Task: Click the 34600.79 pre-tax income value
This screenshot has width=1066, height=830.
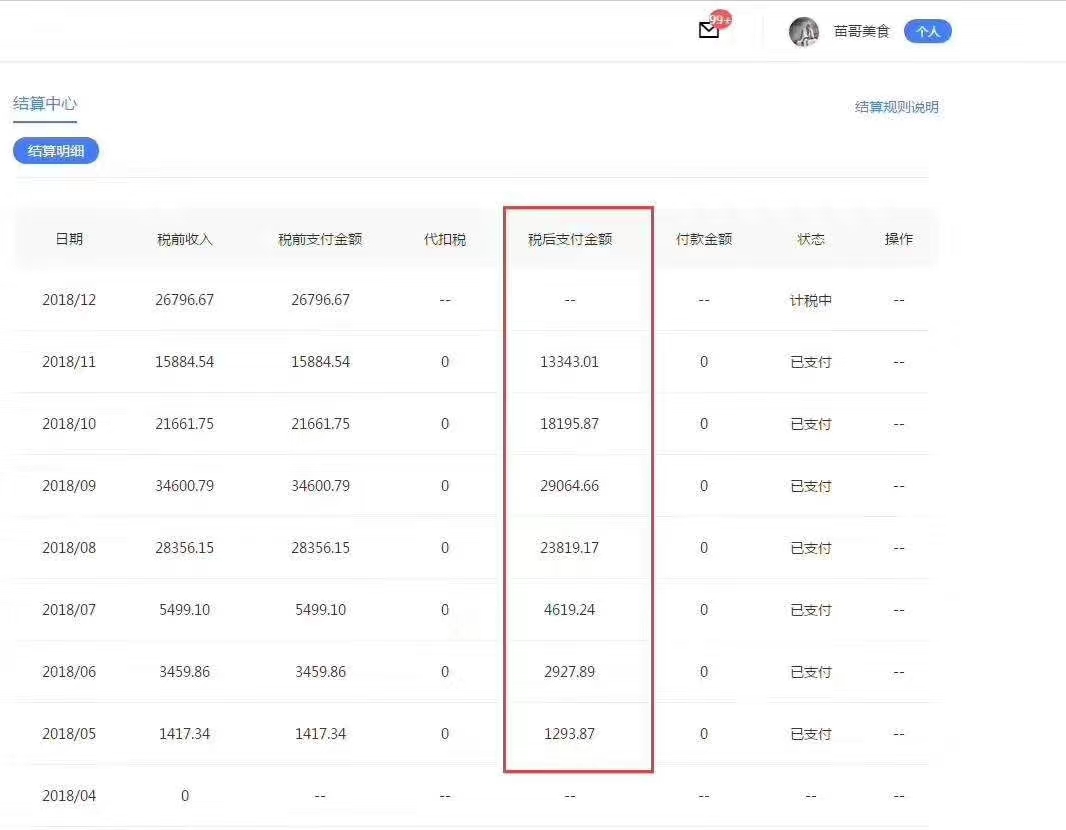Action: tap(185, 486)
